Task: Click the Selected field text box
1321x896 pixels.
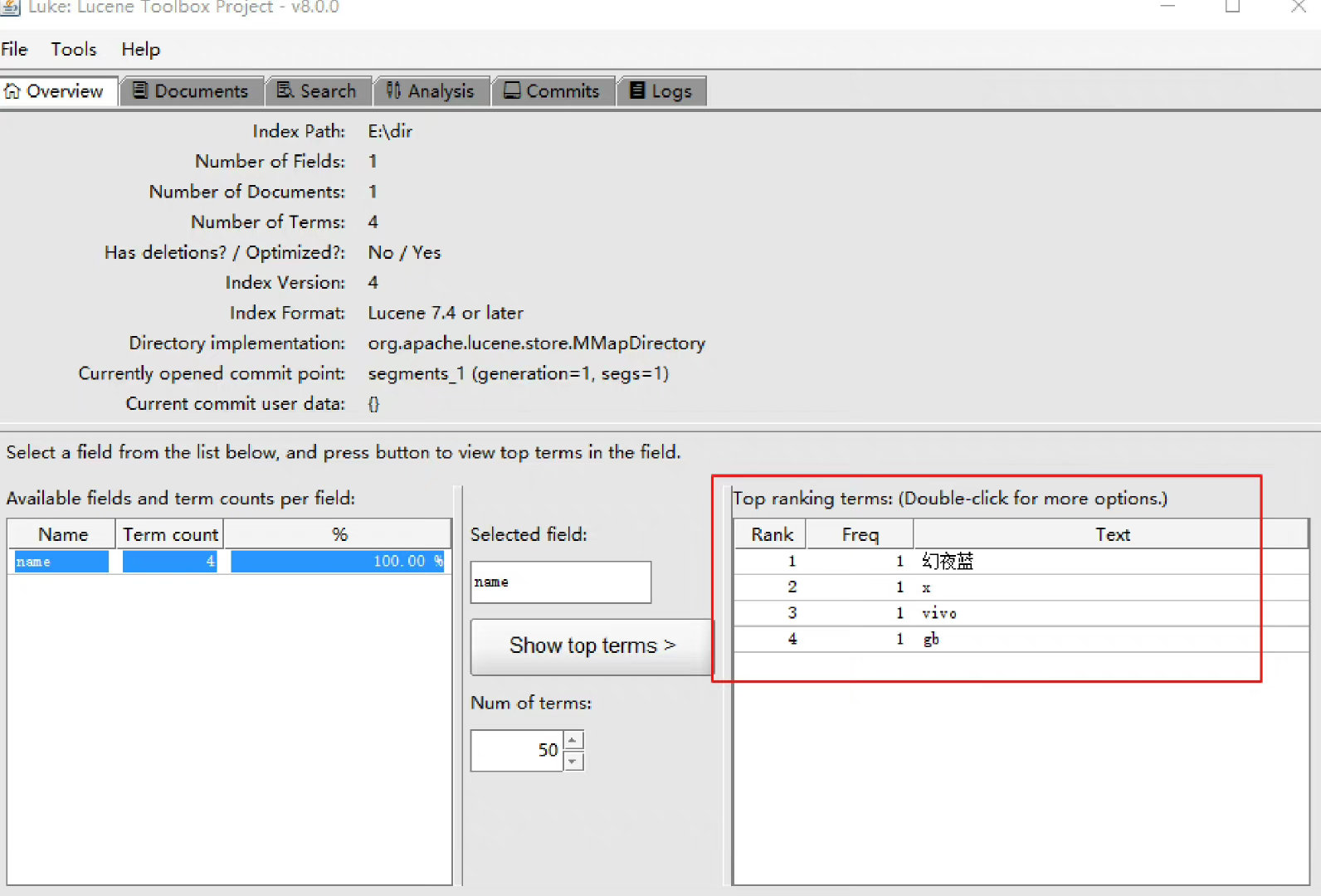Action: click(x=561, y=582)
